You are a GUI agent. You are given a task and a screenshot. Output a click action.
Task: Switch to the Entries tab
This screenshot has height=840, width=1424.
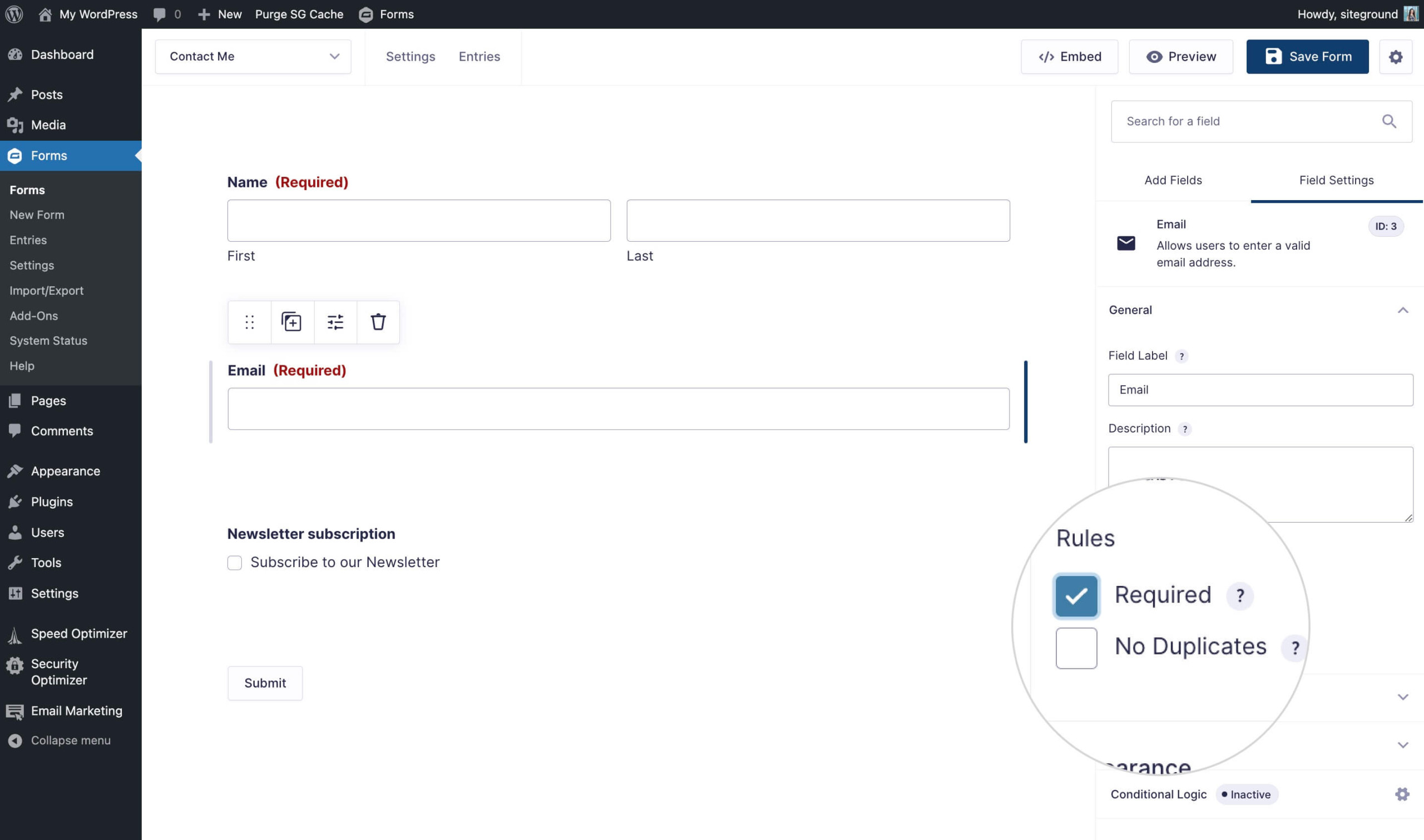(479, 56)
